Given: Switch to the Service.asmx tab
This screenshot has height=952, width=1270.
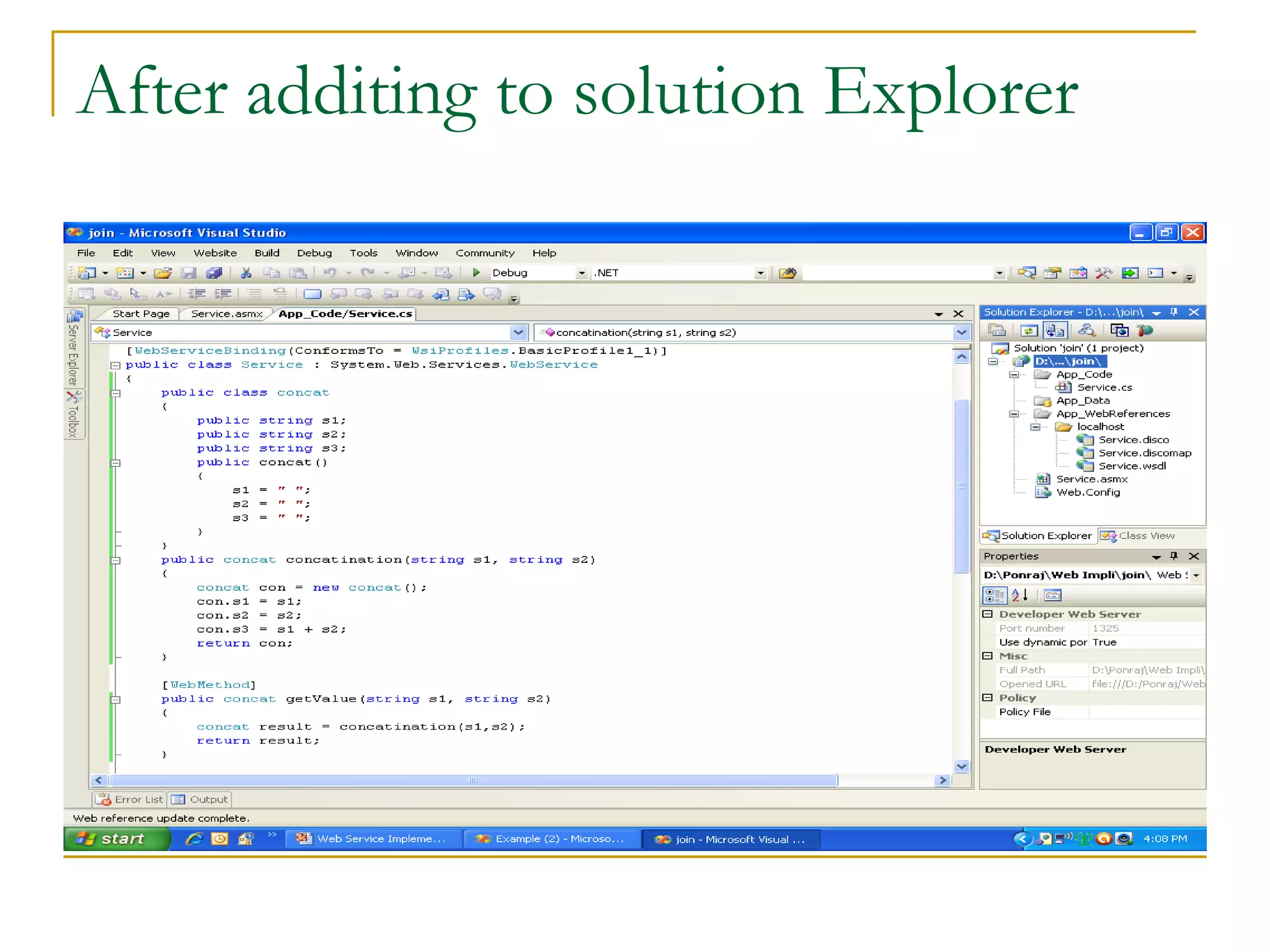Looking at the screenshot, I should pyautogui.click(x=227, y=314).
